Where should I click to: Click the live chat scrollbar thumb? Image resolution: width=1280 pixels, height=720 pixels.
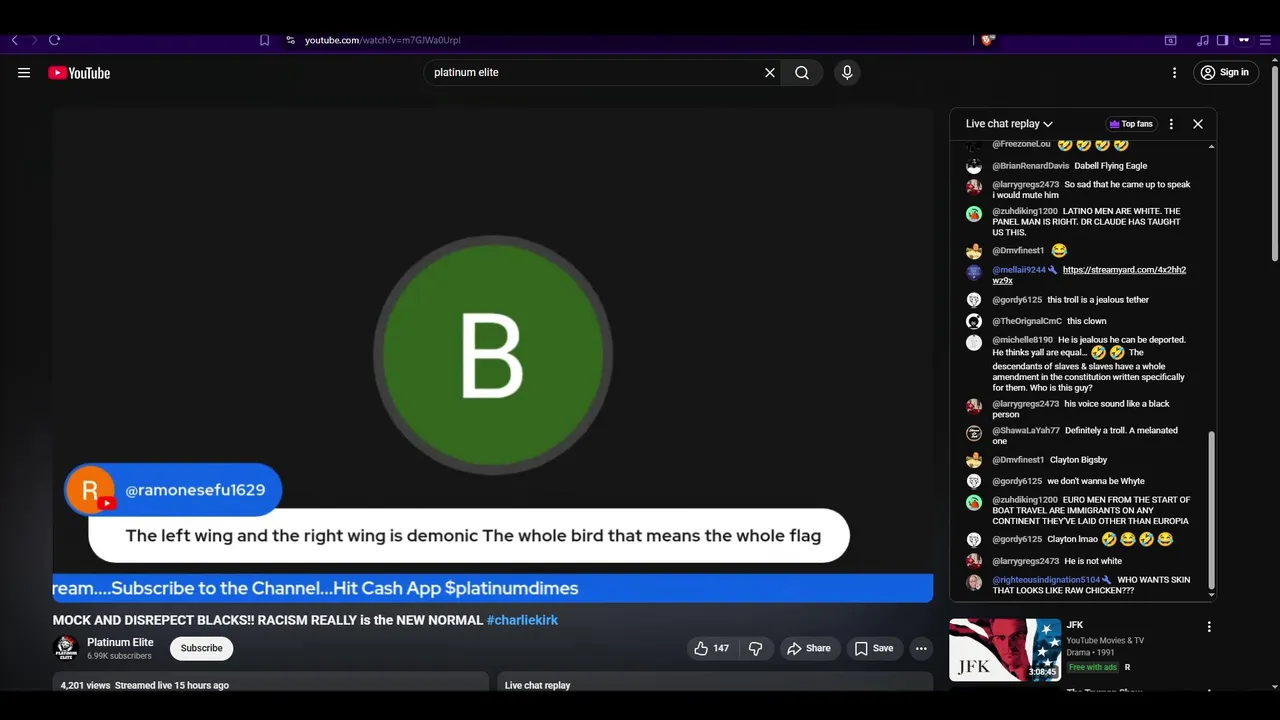pos(1212,511)
